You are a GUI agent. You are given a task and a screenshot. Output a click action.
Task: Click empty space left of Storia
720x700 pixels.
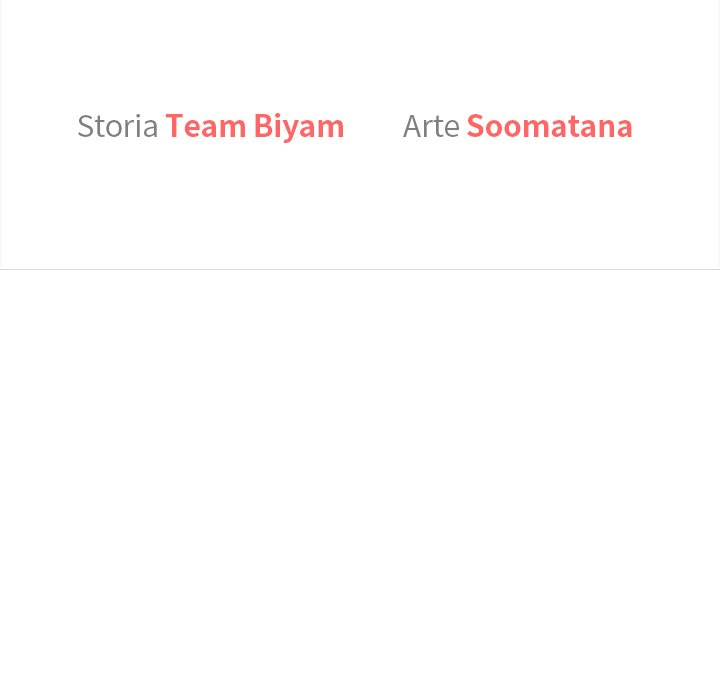tap(38, 126)
